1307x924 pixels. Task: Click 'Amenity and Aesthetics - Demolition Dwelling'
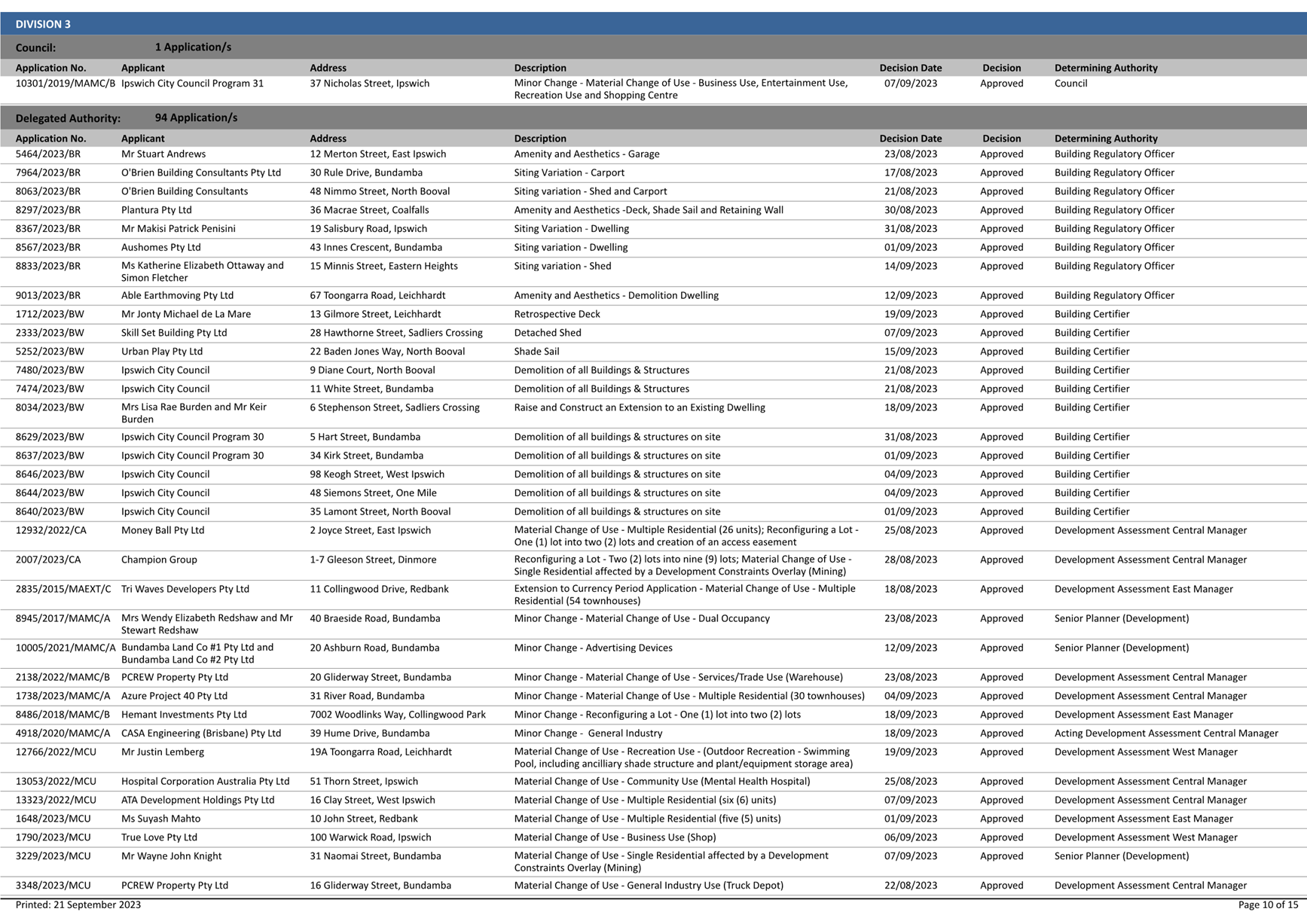click(616, 296)
